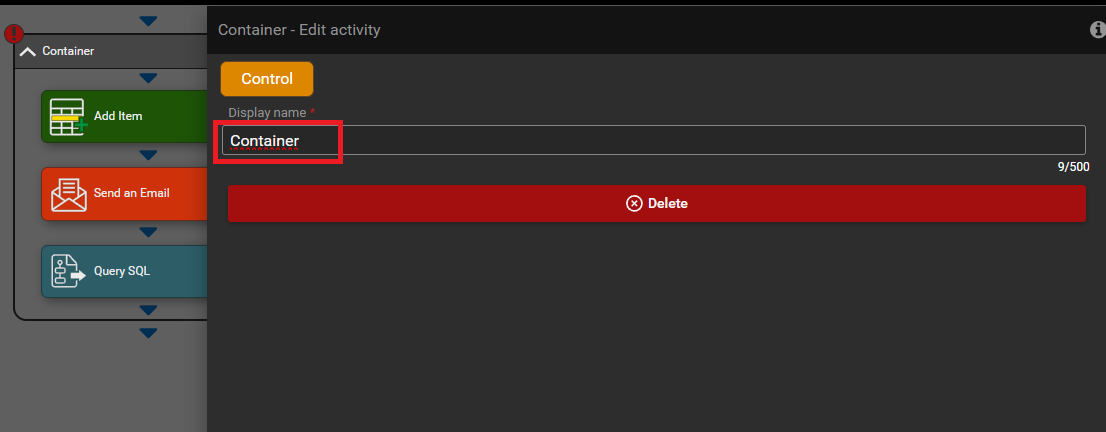
Task: Select the Query SQL activity label
Action: (x=122, y=271)
